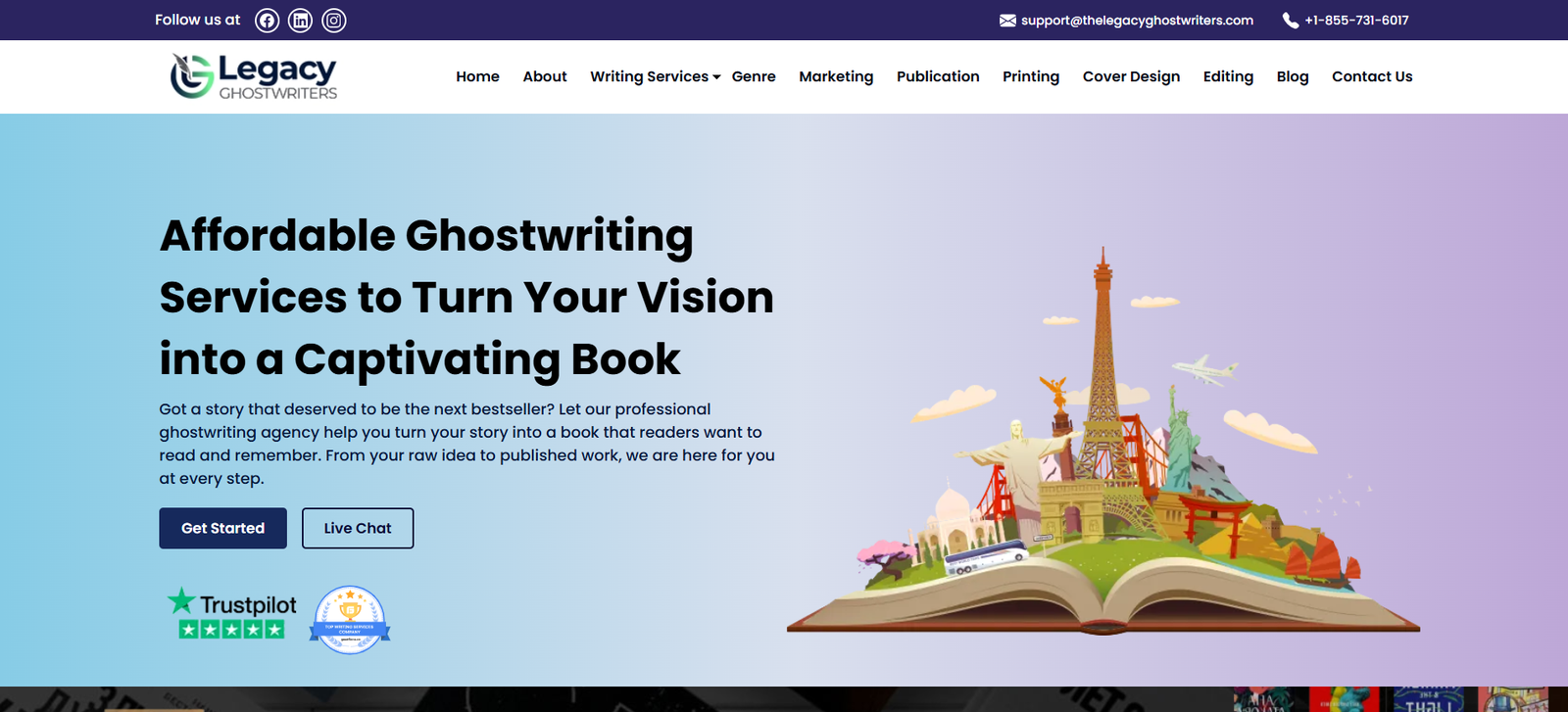Open the Publication menu item

click(938, 76)
